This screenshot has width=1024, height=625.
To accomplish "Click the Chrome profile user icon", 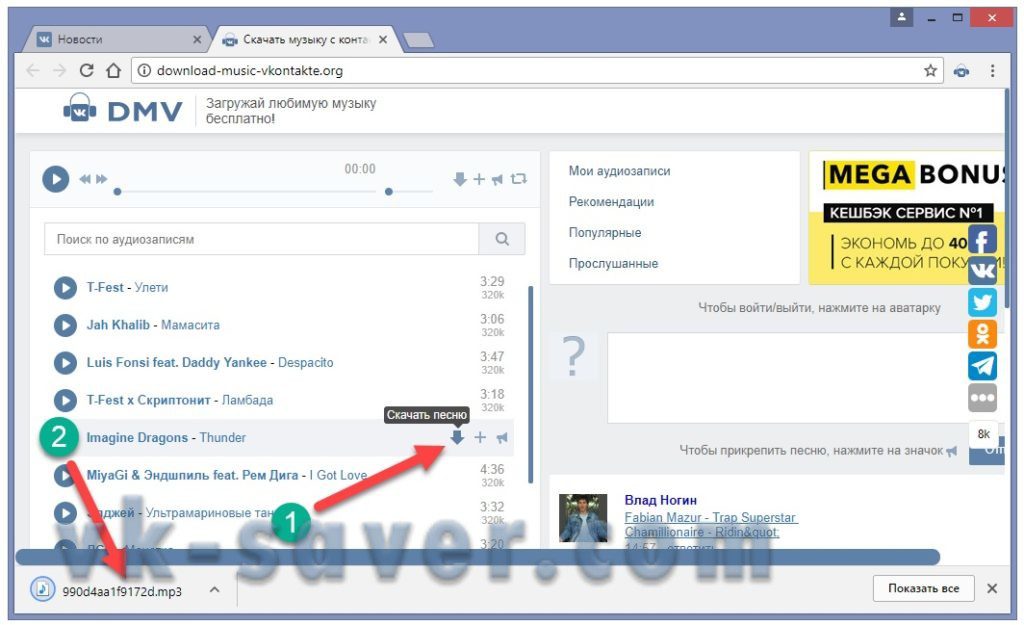I will (x=902, y=18).
